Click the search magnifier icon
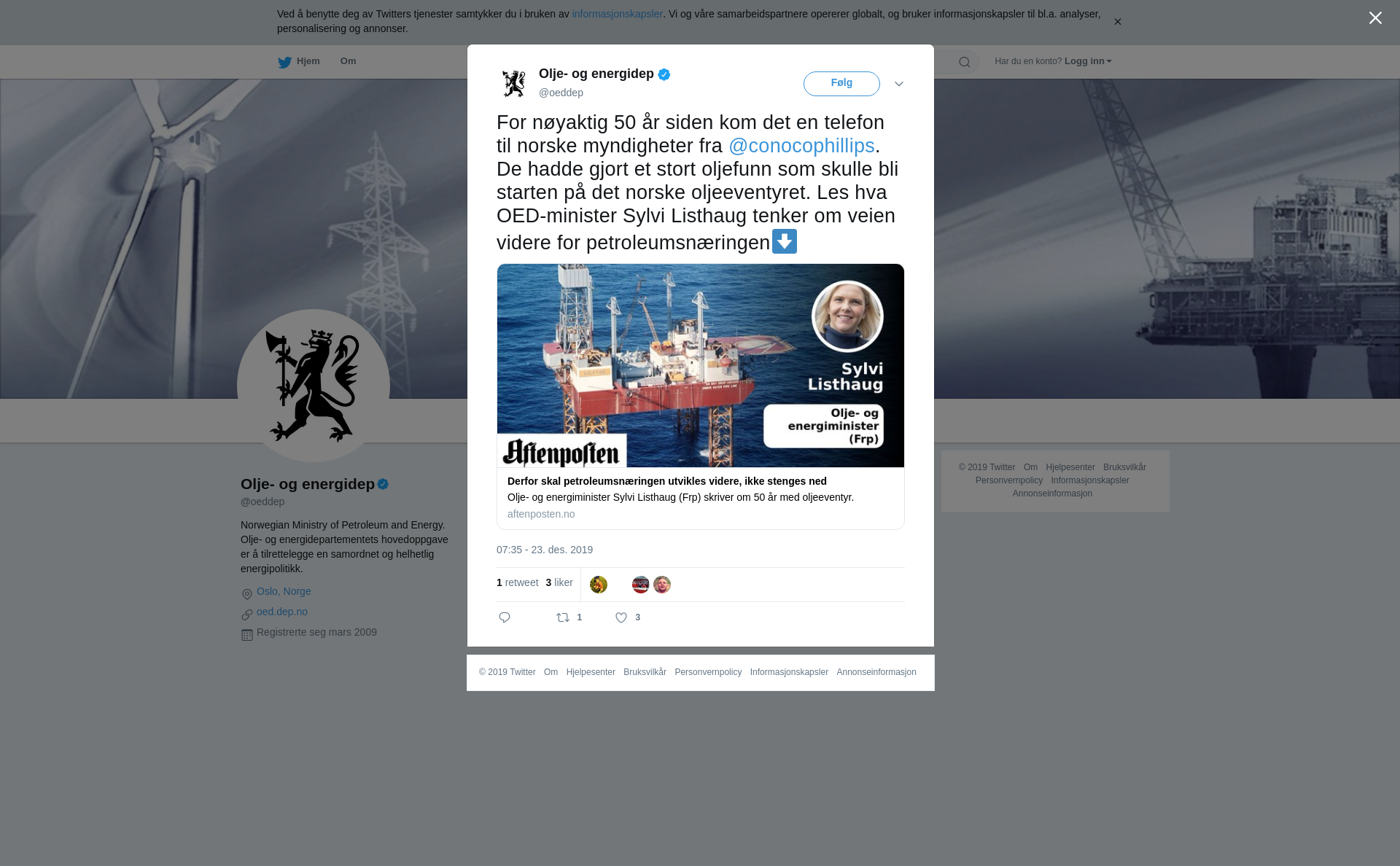This screenshot has height=866, width=1400. click(x=965, y=62)
